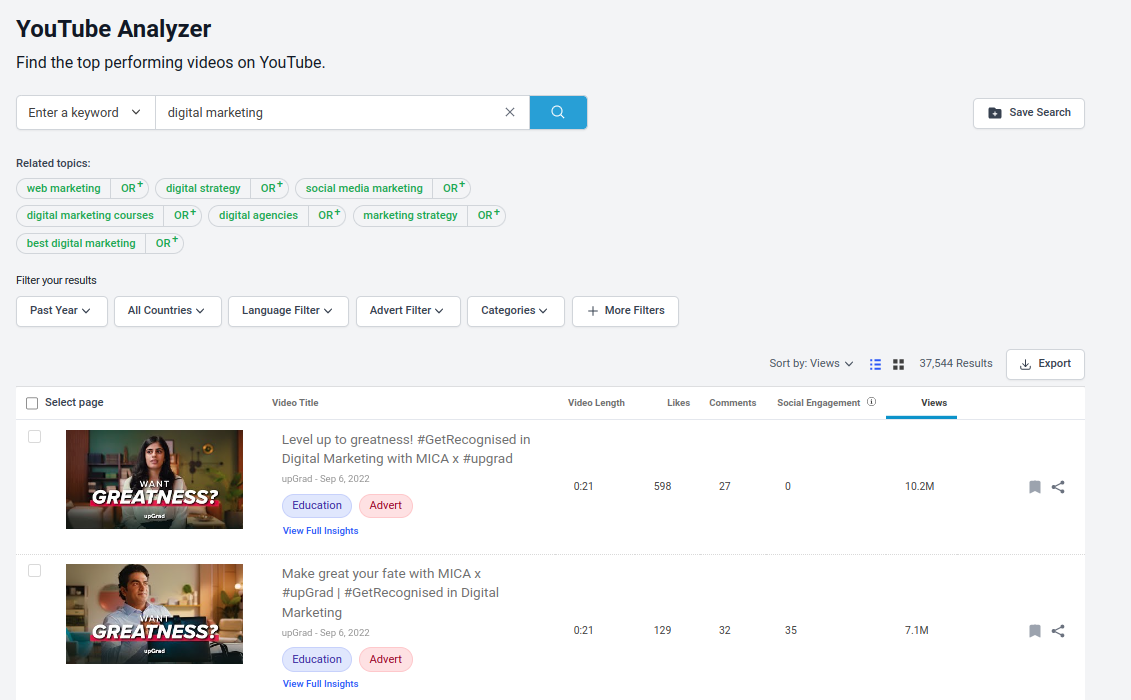Viewport: 1131px width, 700px height.
Task: Clear the keyword with the X icon
Action: (510, 113)
